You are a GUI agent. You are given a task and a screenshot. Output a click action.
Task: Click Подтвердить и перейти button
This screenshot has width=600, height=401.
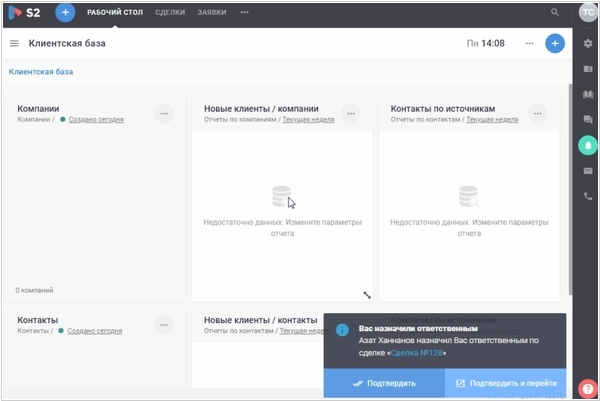pyautogui.click(x=505, y=383)
